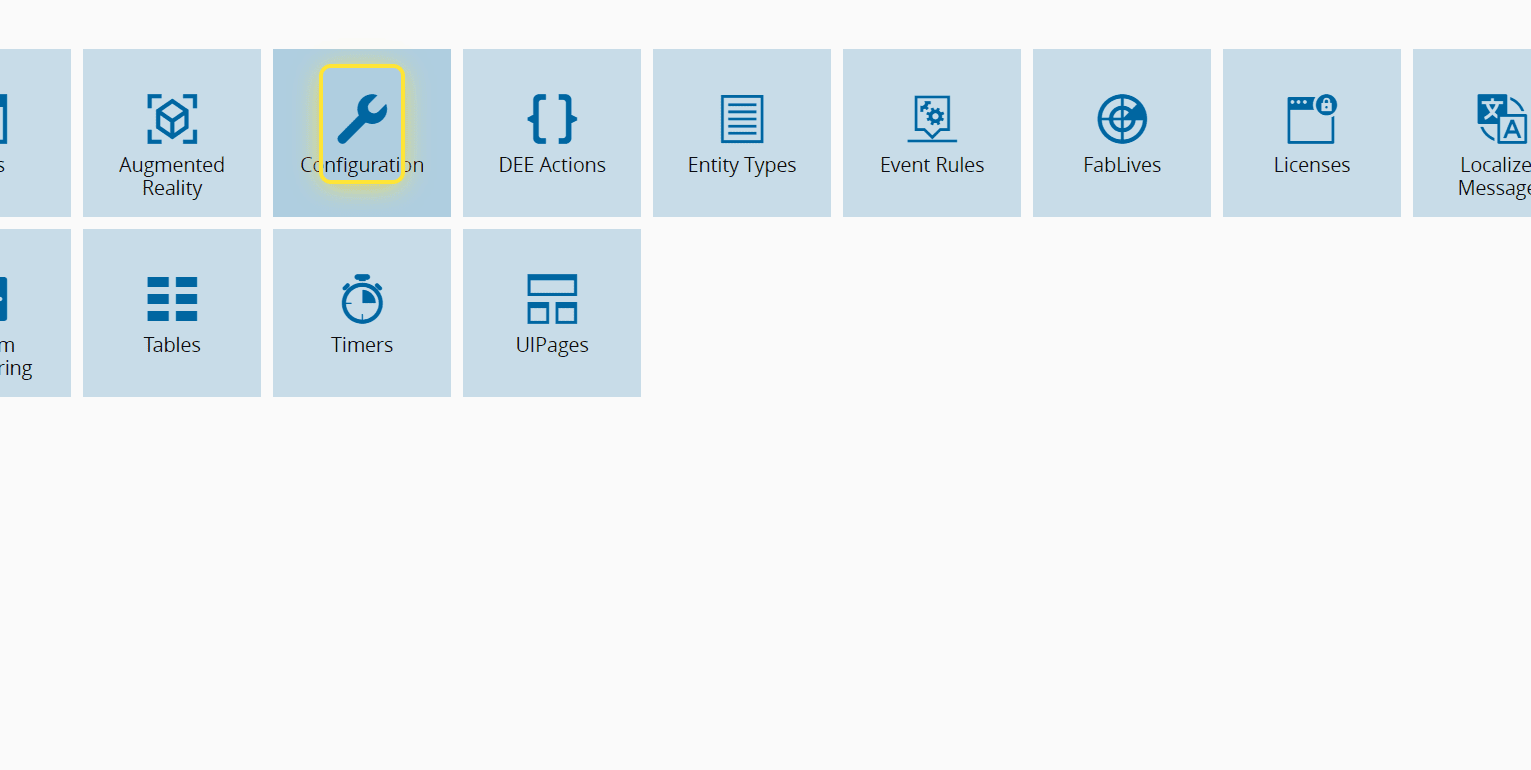Navigate to the UIPages text label
The image size is (1531, 770).
pos(552,345)
